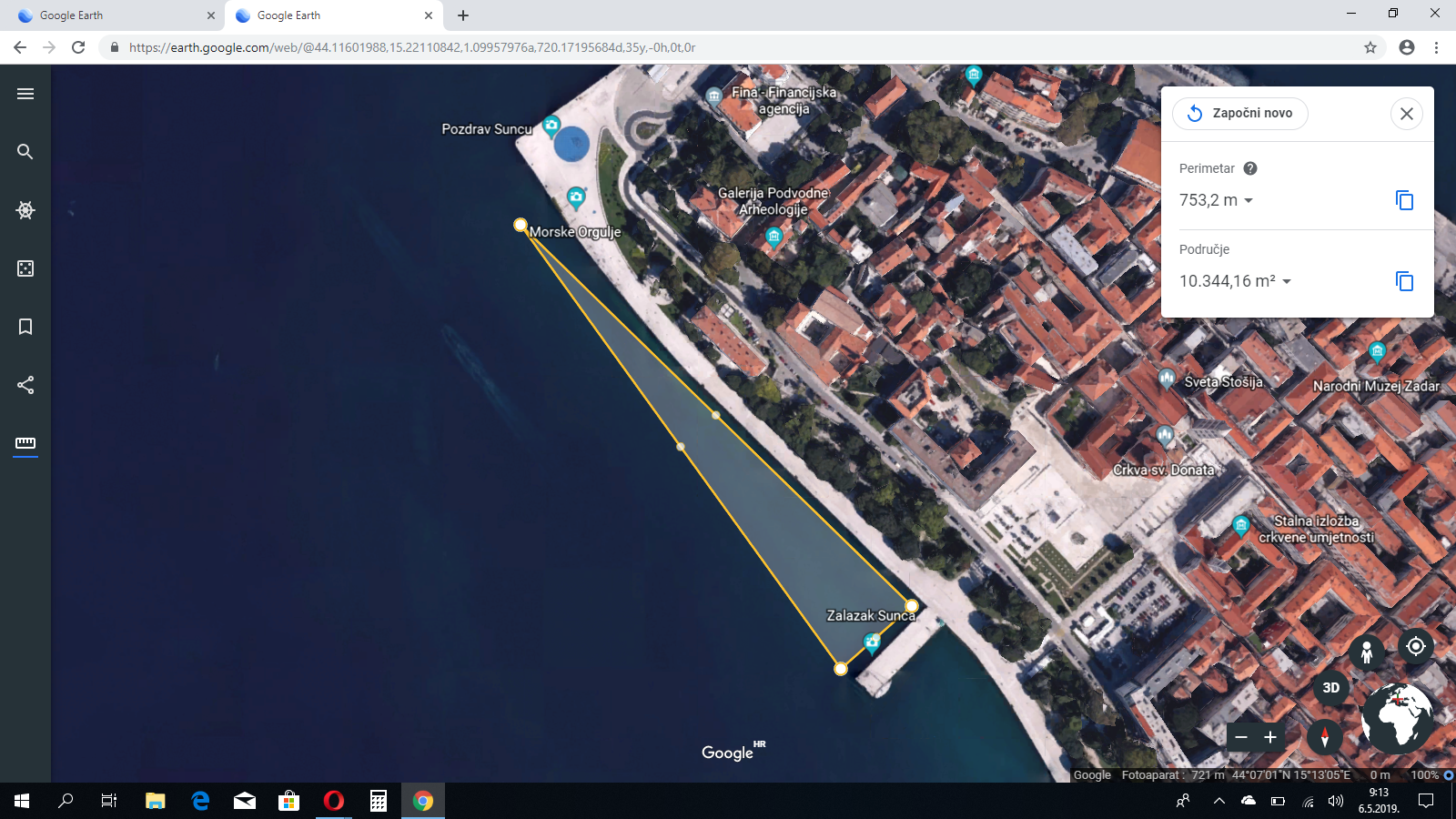Open a new browser tab
The width and height of the screenshot is (1456, 819).
pos(463,15)
